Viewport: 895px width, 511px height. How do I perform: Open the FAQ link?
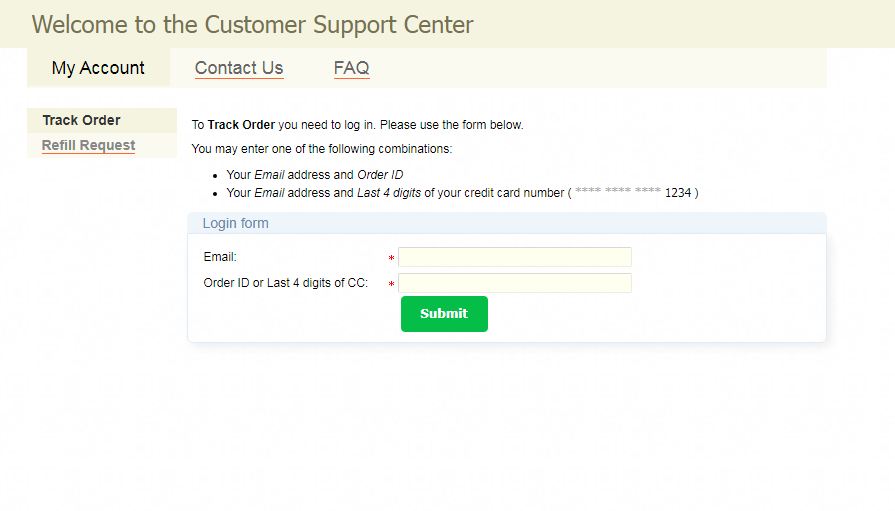pyautogui.click(x=352, y=68)
